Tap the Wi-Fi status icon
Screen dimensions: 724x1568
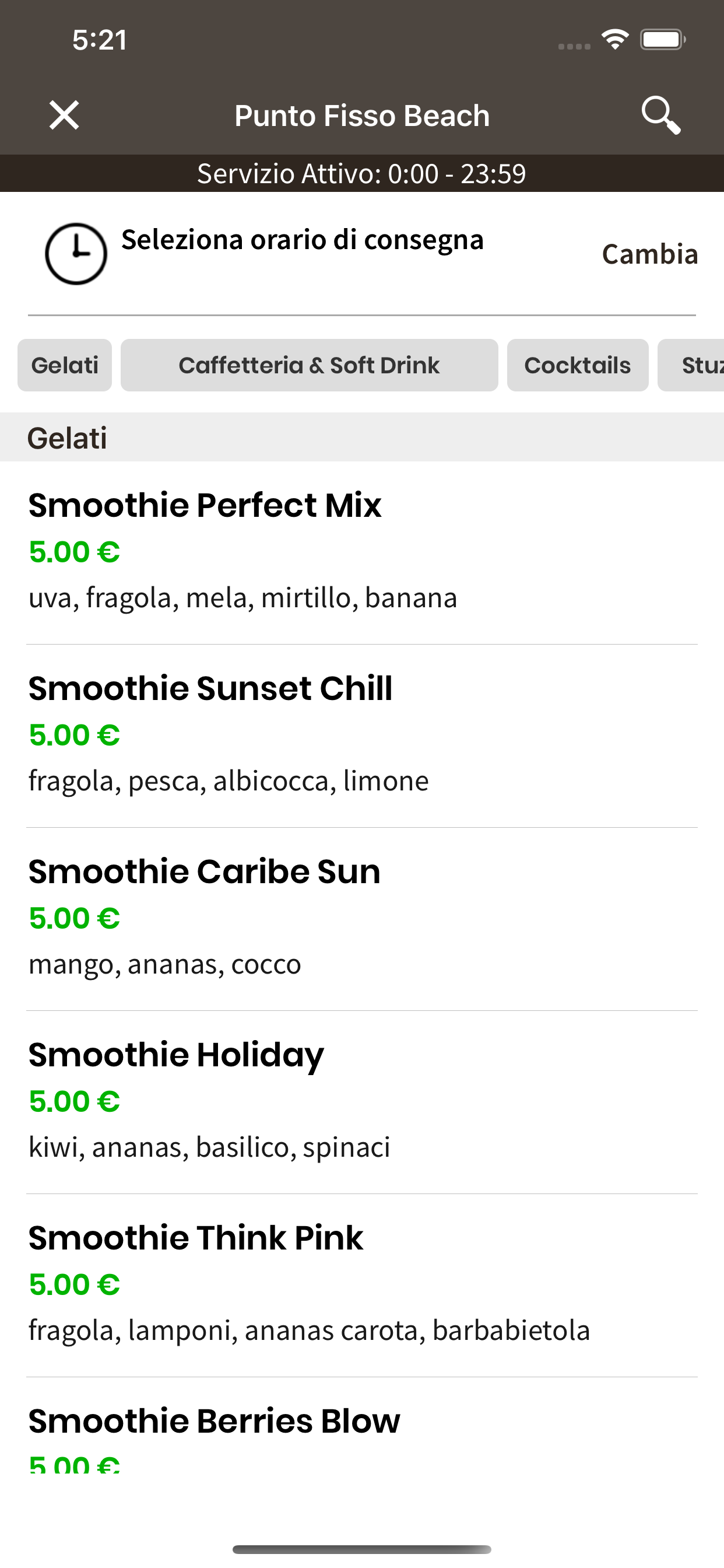coord(615,40)
